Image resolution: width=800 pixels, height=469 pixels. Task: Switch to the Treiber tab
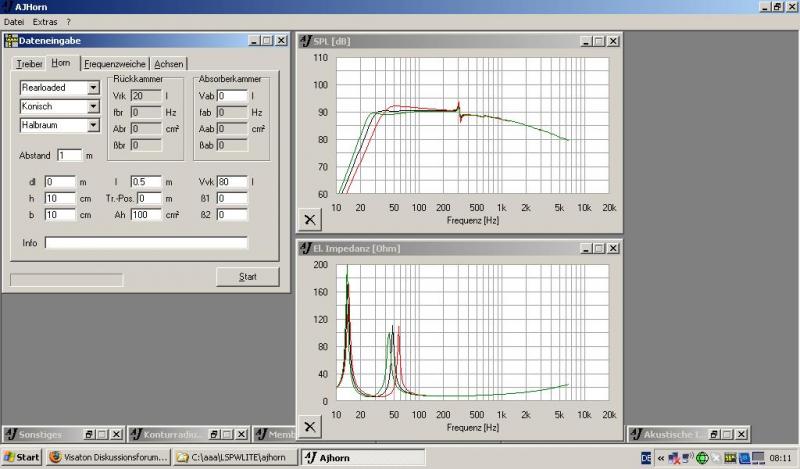[30, 64]
